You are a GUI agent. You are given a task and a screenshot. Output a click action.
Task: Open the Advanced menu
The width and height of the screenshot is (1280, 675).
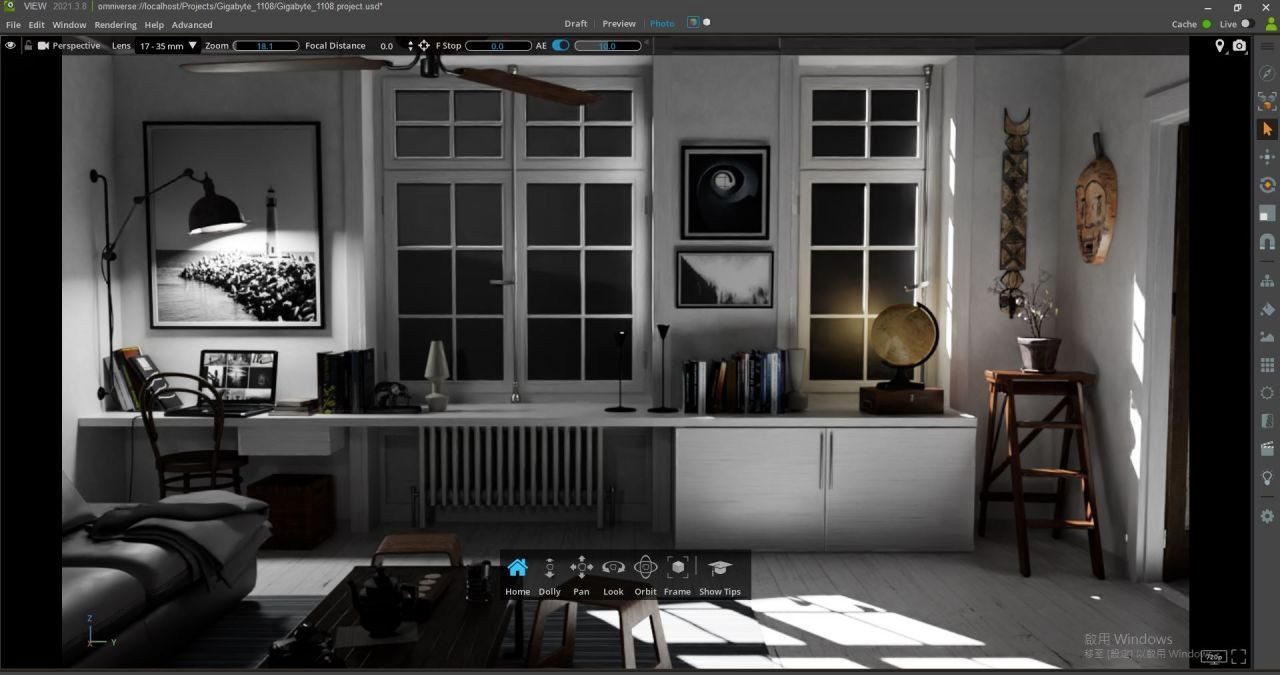point(192,25)
